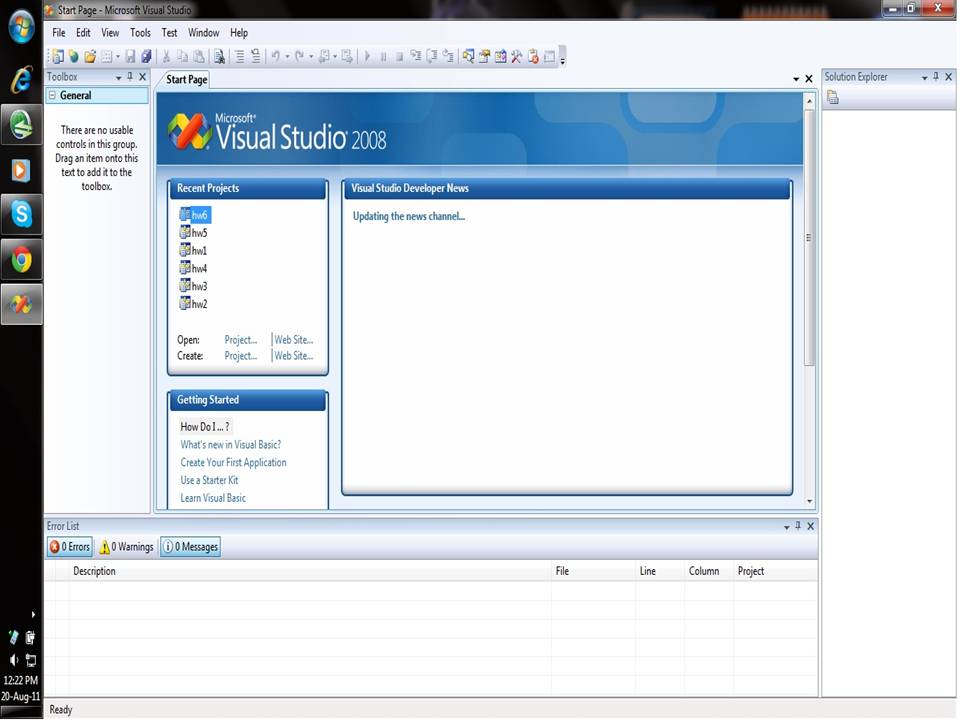Image resolution: width=960 pixels, height=720 pixels.
Task: Click the Undo arrow icon
Action: 276,56
